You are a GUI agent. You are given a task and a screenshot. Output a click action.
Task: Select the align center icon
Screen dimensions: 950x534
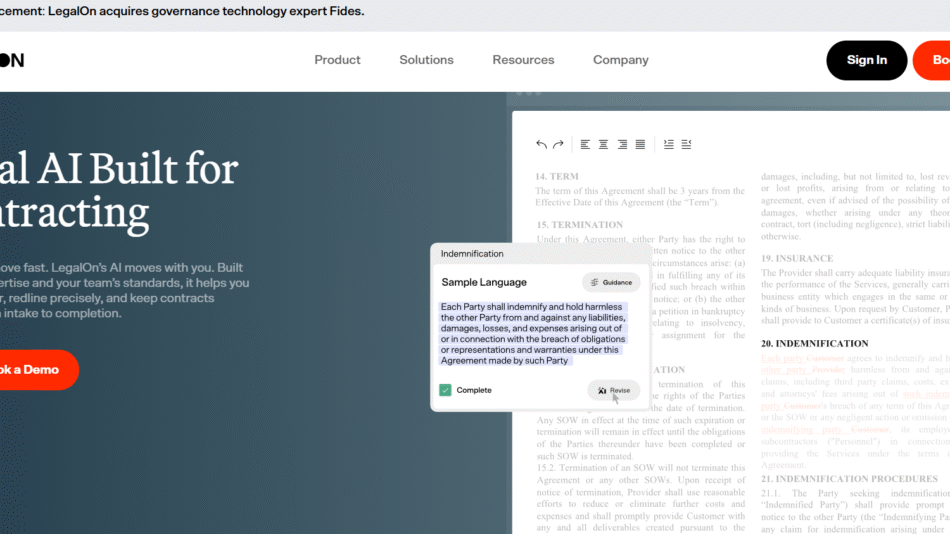pyautogui.click(x=604, y=145)
